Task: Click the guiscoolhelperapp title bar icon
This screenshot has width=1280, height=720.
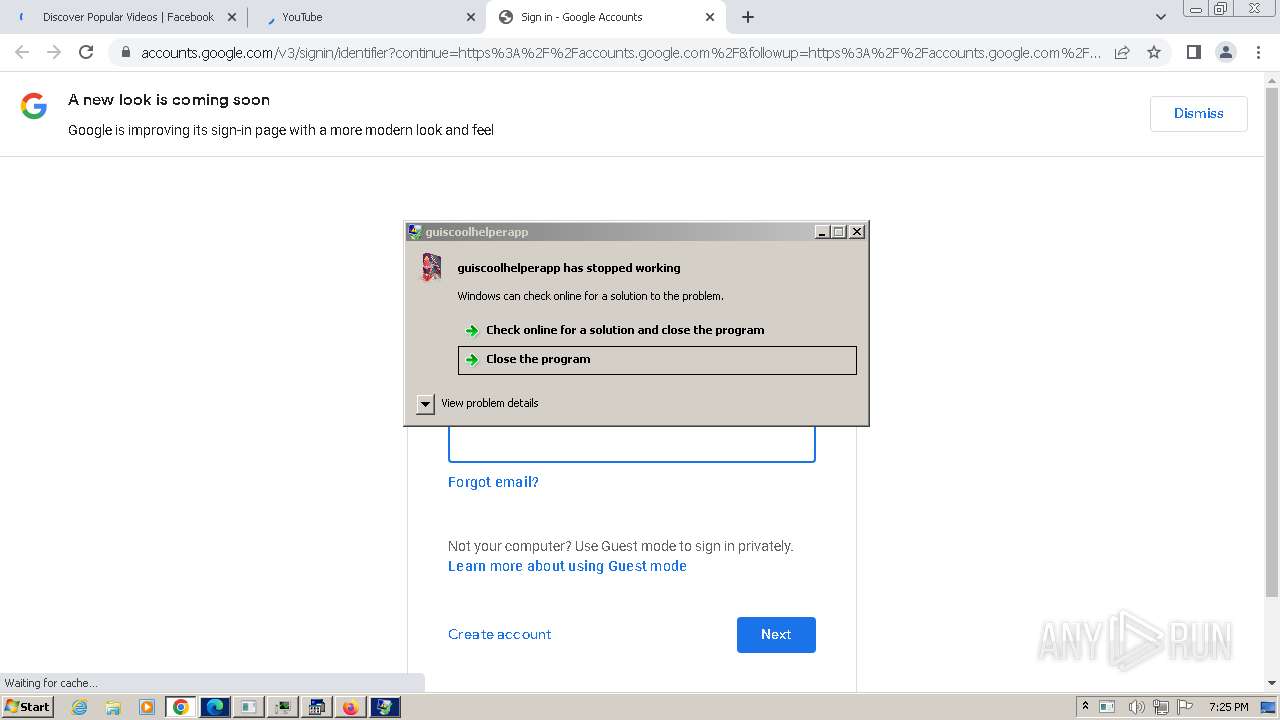Action: tap(415, 231)
